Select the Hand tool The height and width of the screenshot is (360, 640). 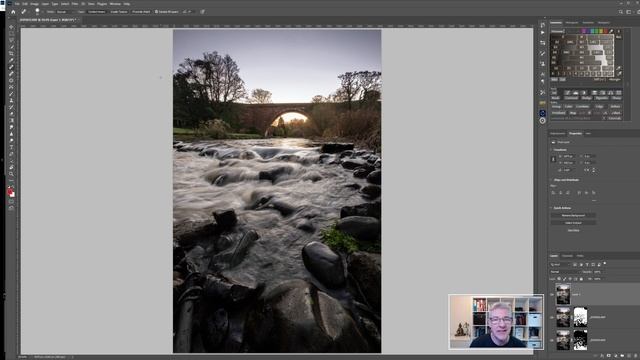click(x=11, y=167)
